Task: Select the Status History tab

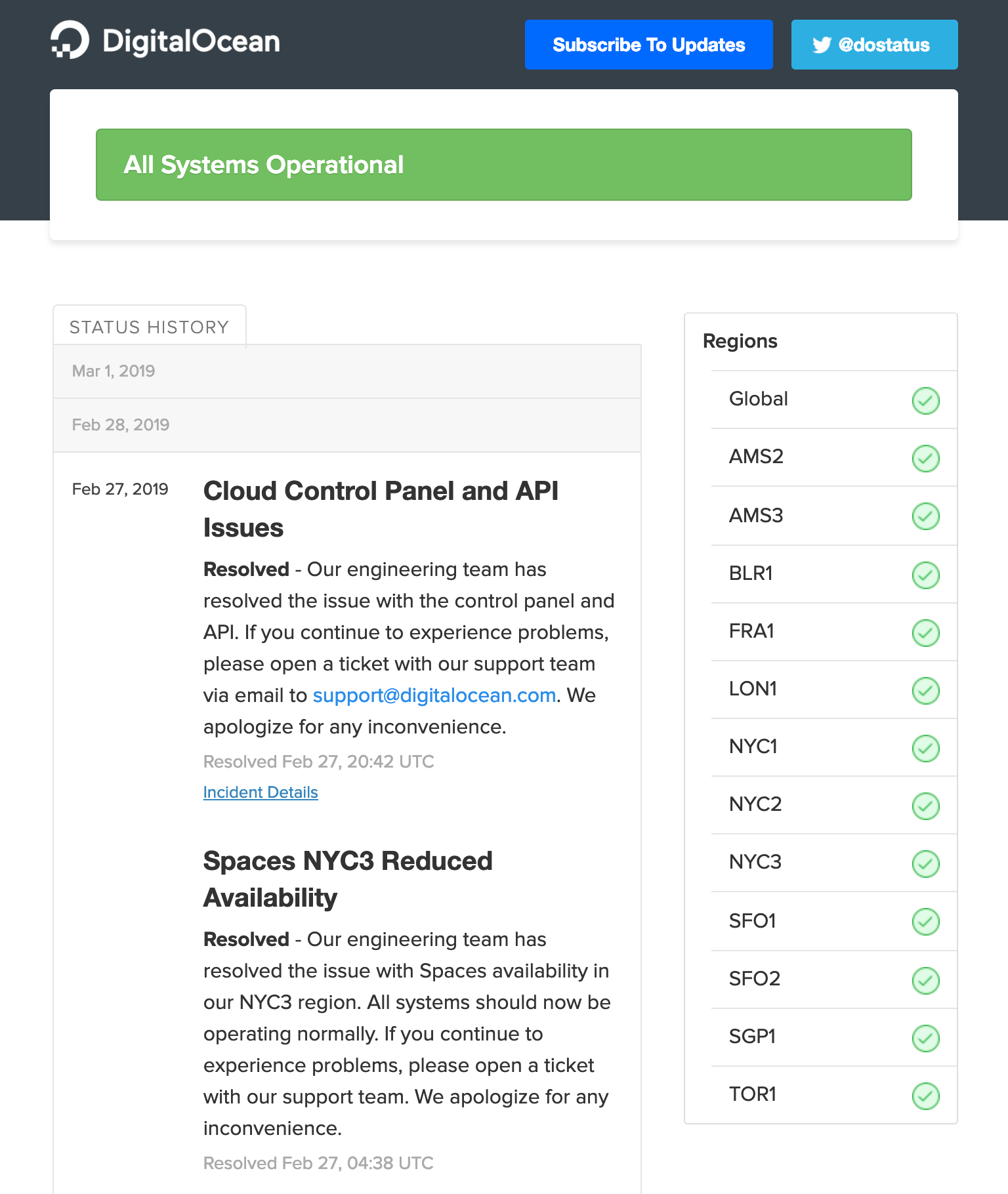Action: 150,327
